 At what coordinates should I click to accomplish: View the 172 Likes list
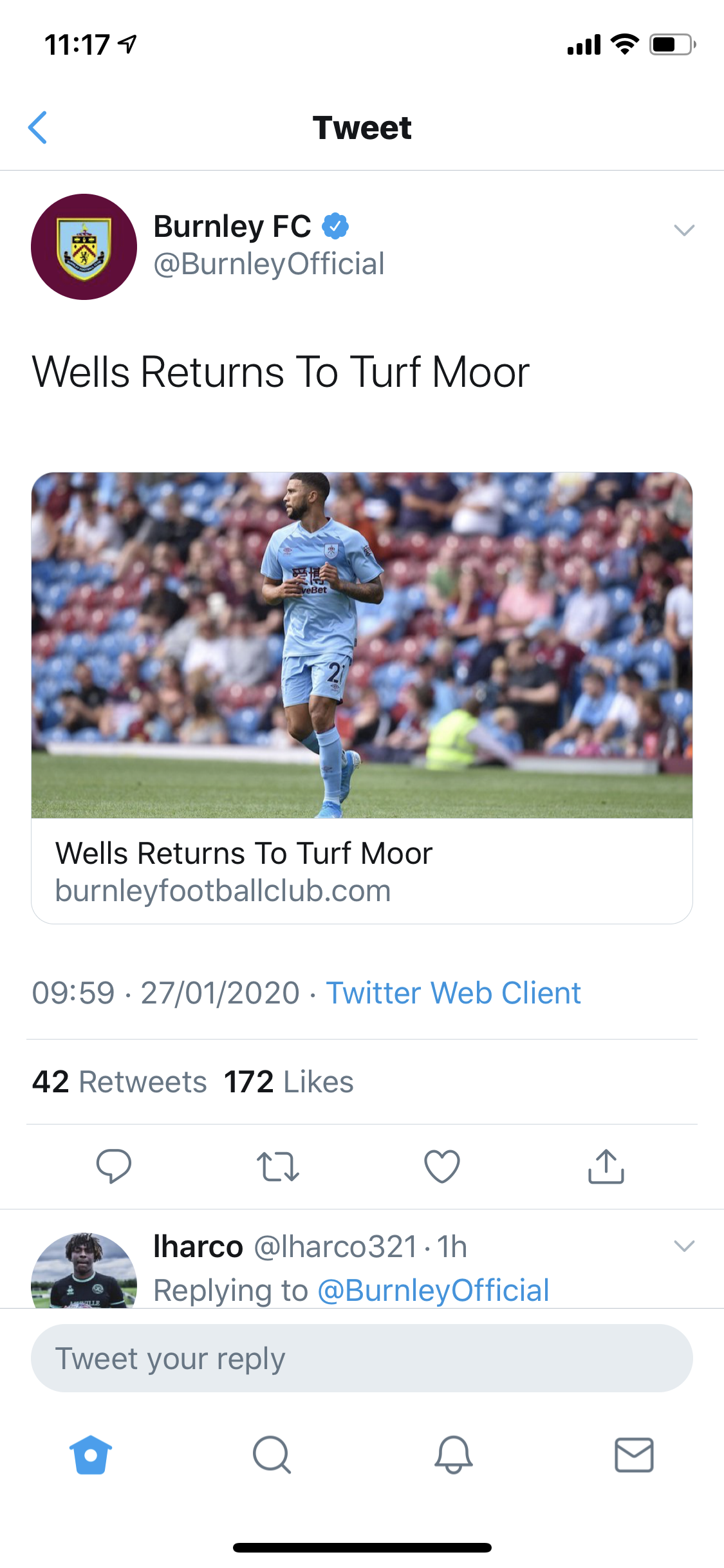coord(288,1082)
